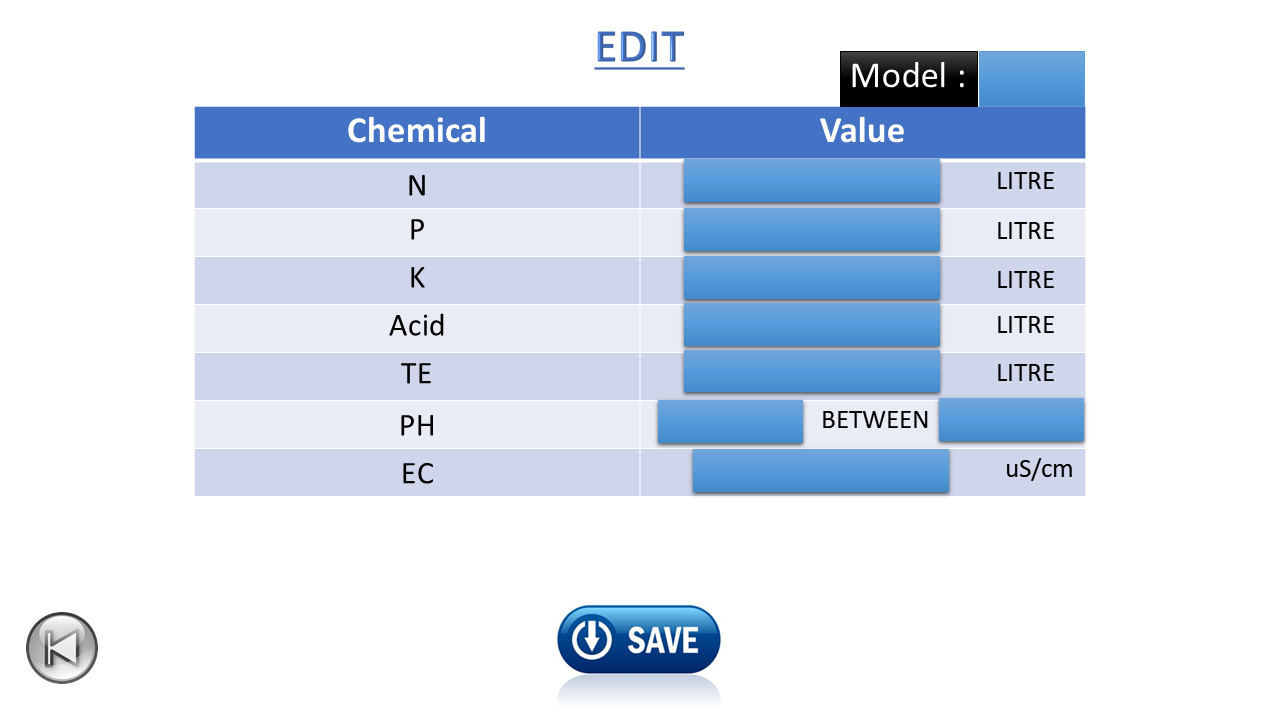The width and height of the screenshot is (1280, 720).
Task: Click the back arrow round icon
Action: click(62, 648)
